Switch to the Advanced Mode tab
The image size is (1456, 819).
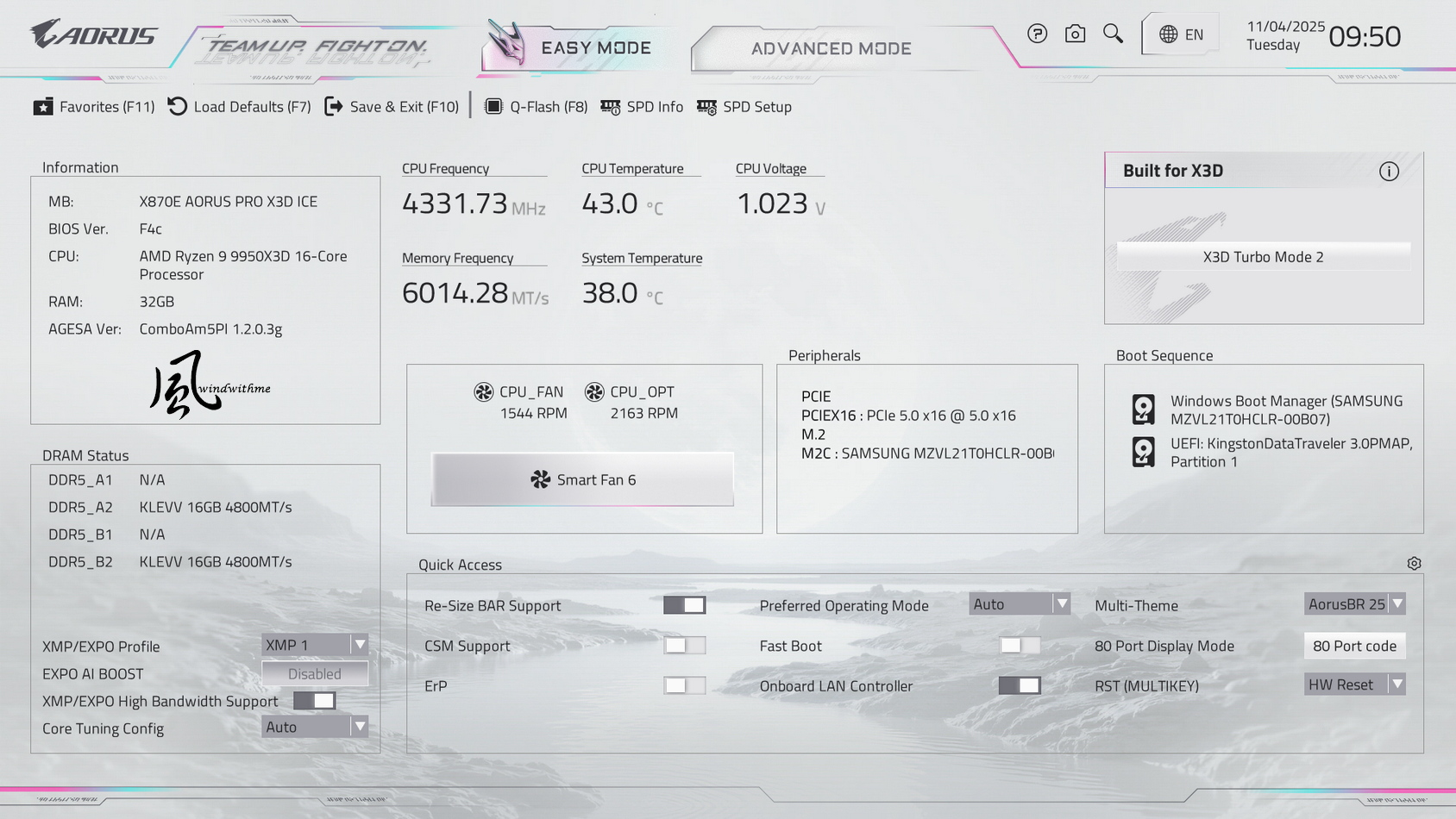pos(831,48)
